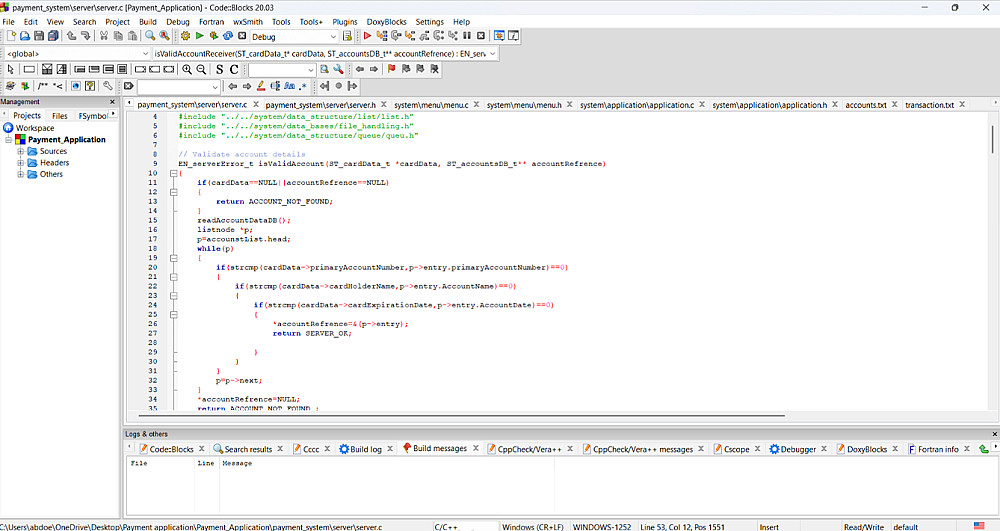Toggle code fold at line 25
Screen dimensions: 1000x531
pos(173,315)
